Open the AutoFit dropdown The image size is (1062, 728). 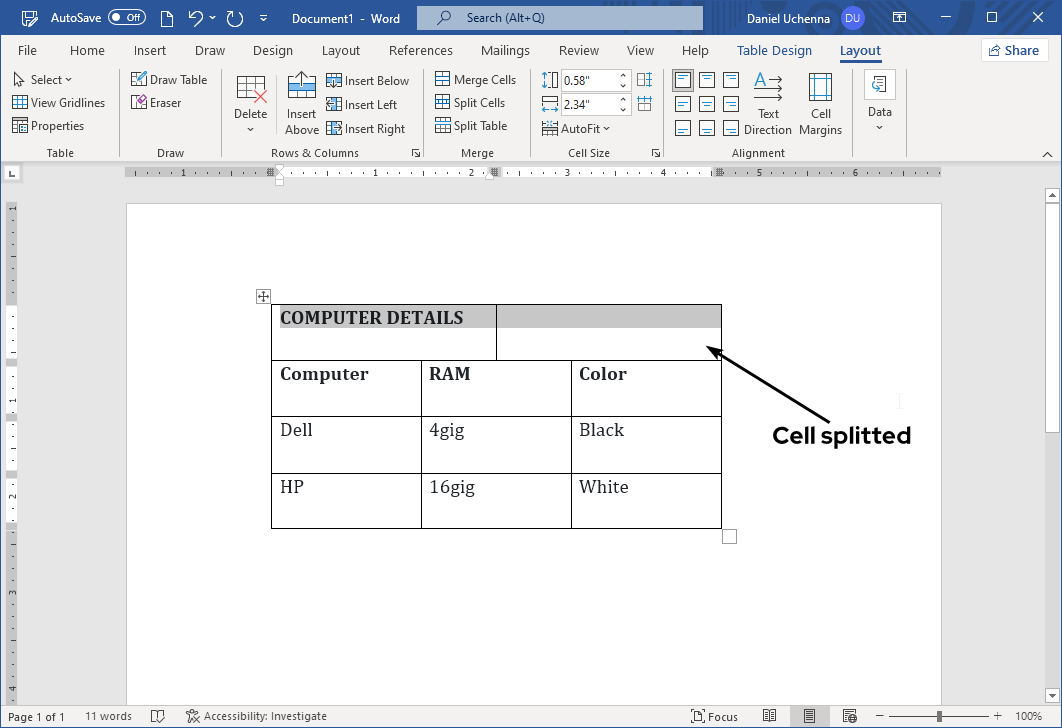578,128
